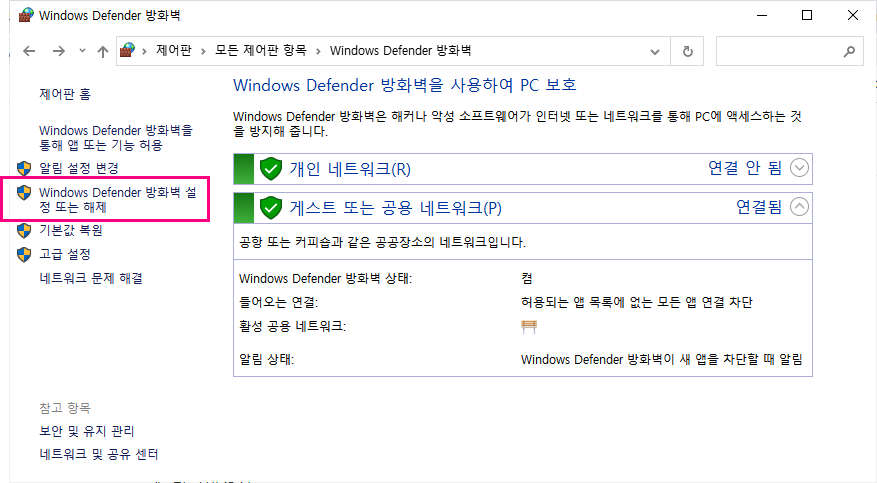Click 방화벽이 새 앱을 차단할 때 알림 text
877x483 pixels.
[662, 359]
